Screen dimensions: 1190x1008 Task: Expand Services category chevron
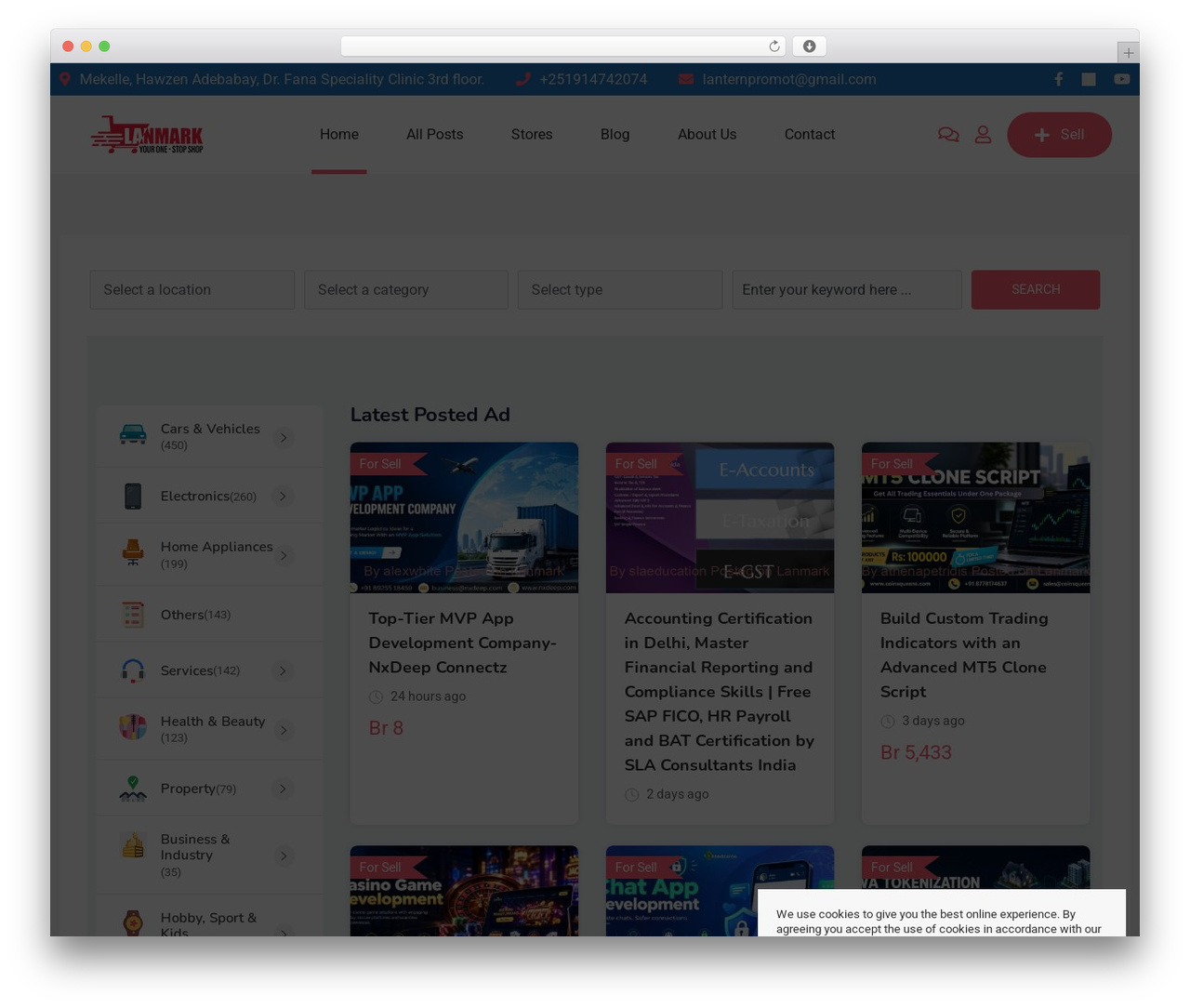(x=284, y=670)
